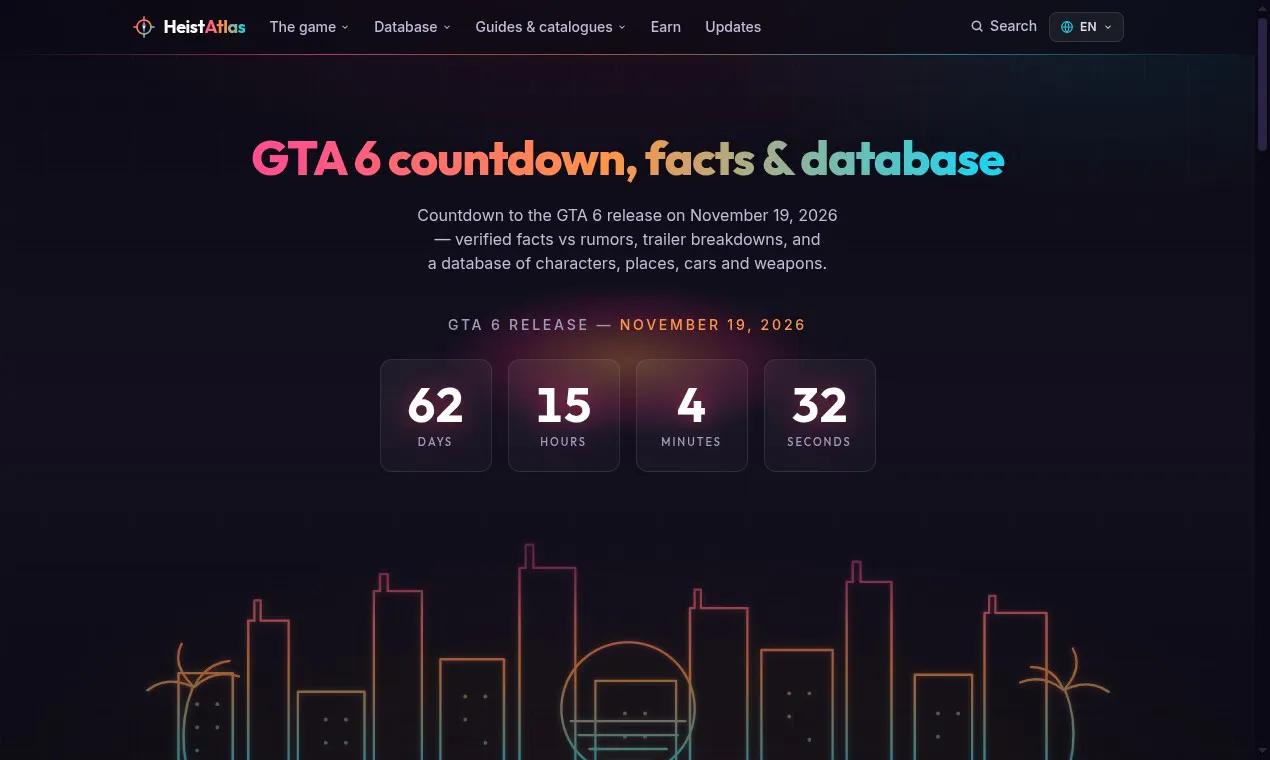Open Guides & catalogues dropdown

pyautogui.click(x=551, y=27)
